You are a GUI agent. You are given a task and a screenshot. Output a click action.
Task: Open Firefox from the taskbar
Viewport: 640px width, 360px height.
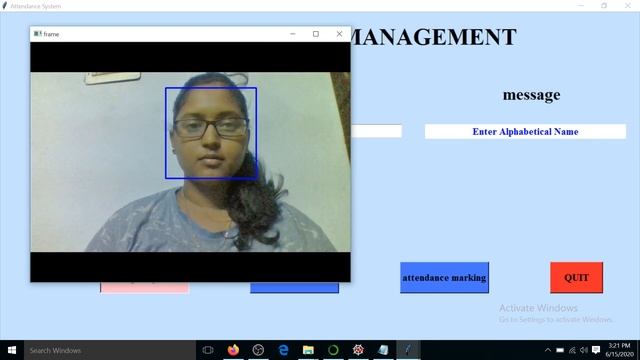[x=233, y=350]
